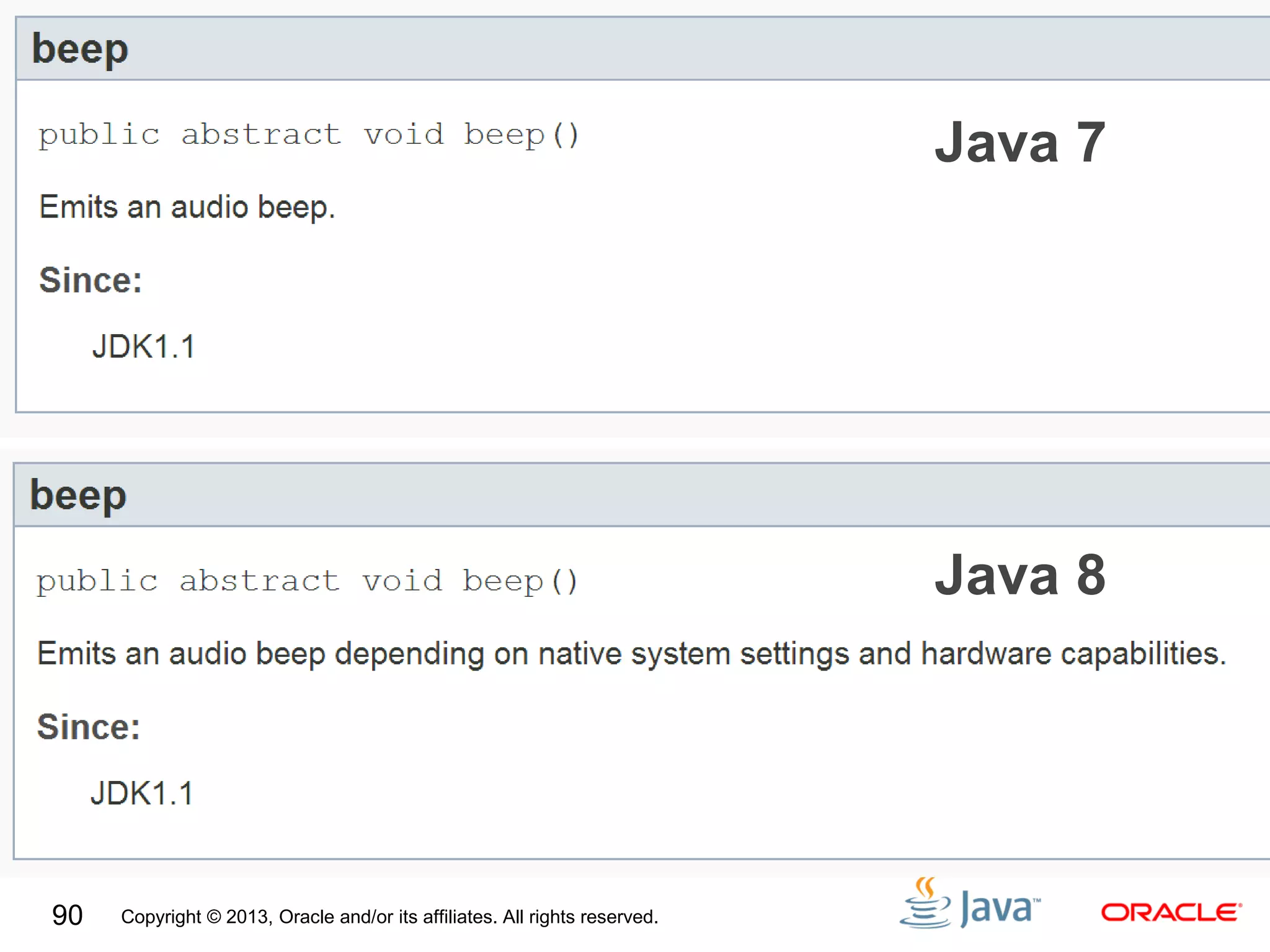Viewport: 1270px width, 952px height.
Task: Click the Oracle copyright 2013 notice
Action: click(389, 917)
